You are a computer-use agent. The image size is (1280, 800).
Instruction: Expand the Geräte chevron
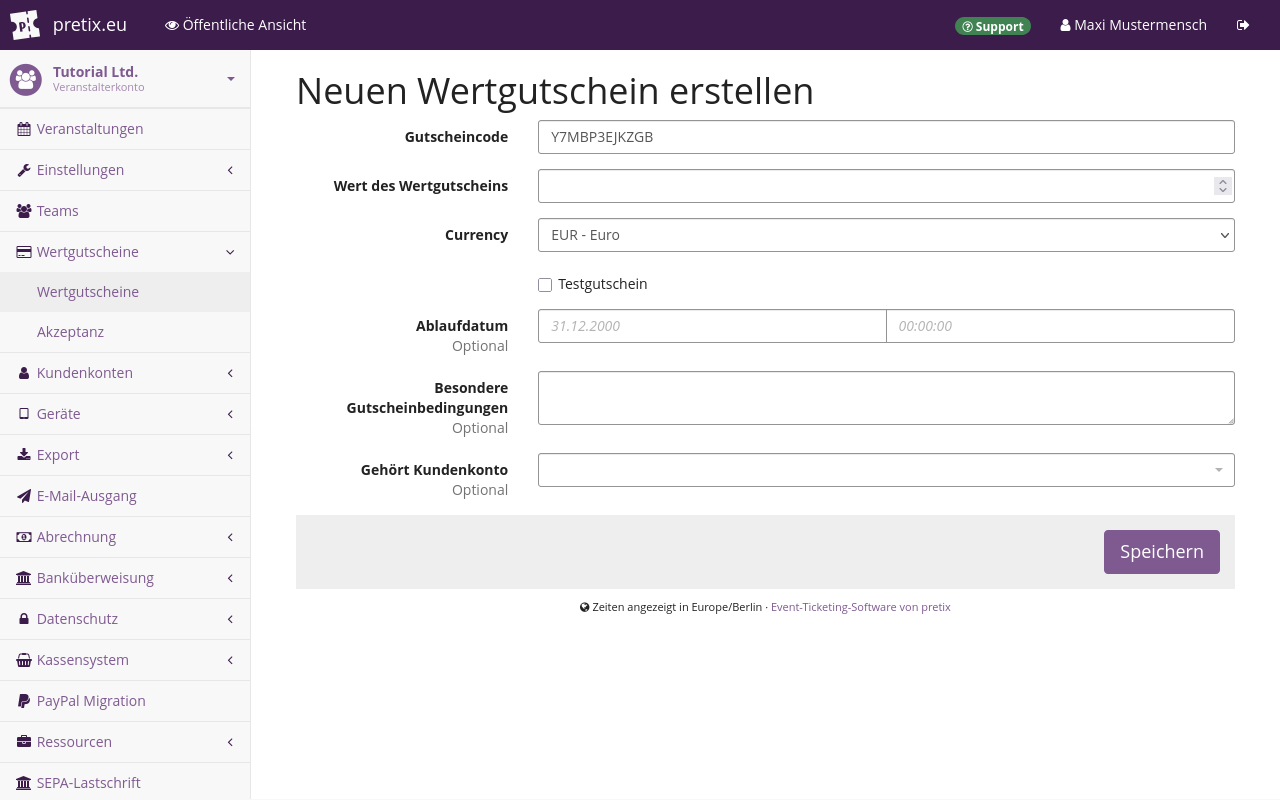tap(230, 414)
